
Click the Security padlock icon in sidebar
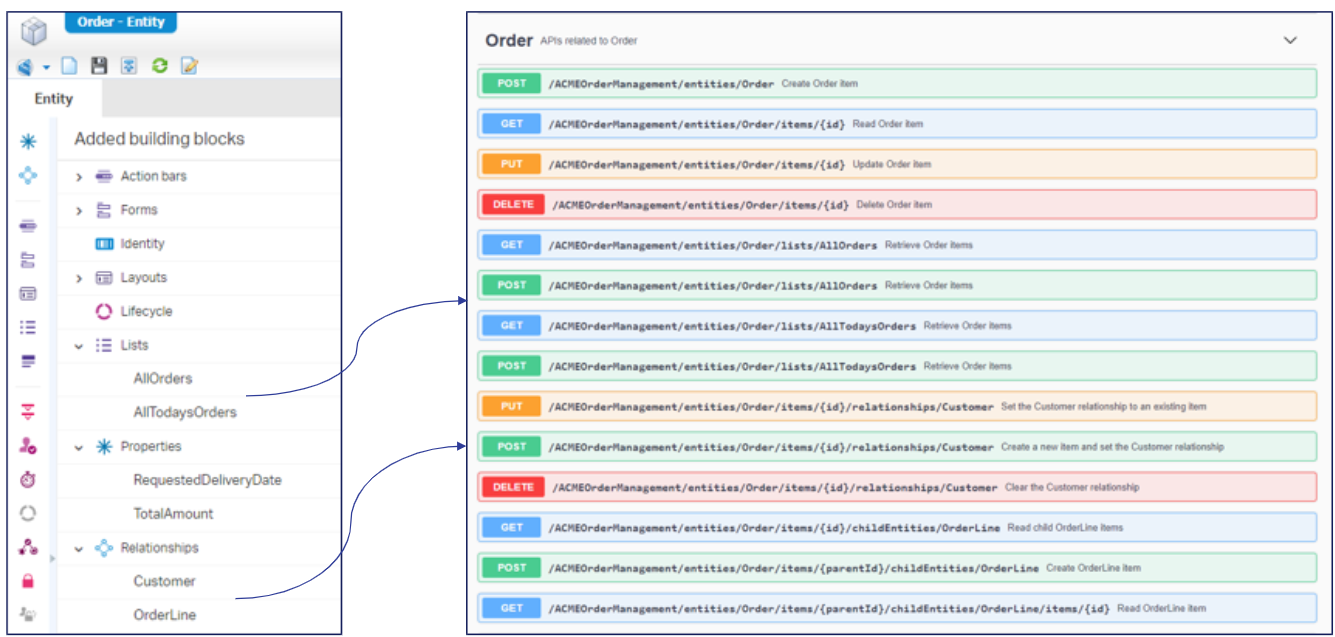(28, 580)
